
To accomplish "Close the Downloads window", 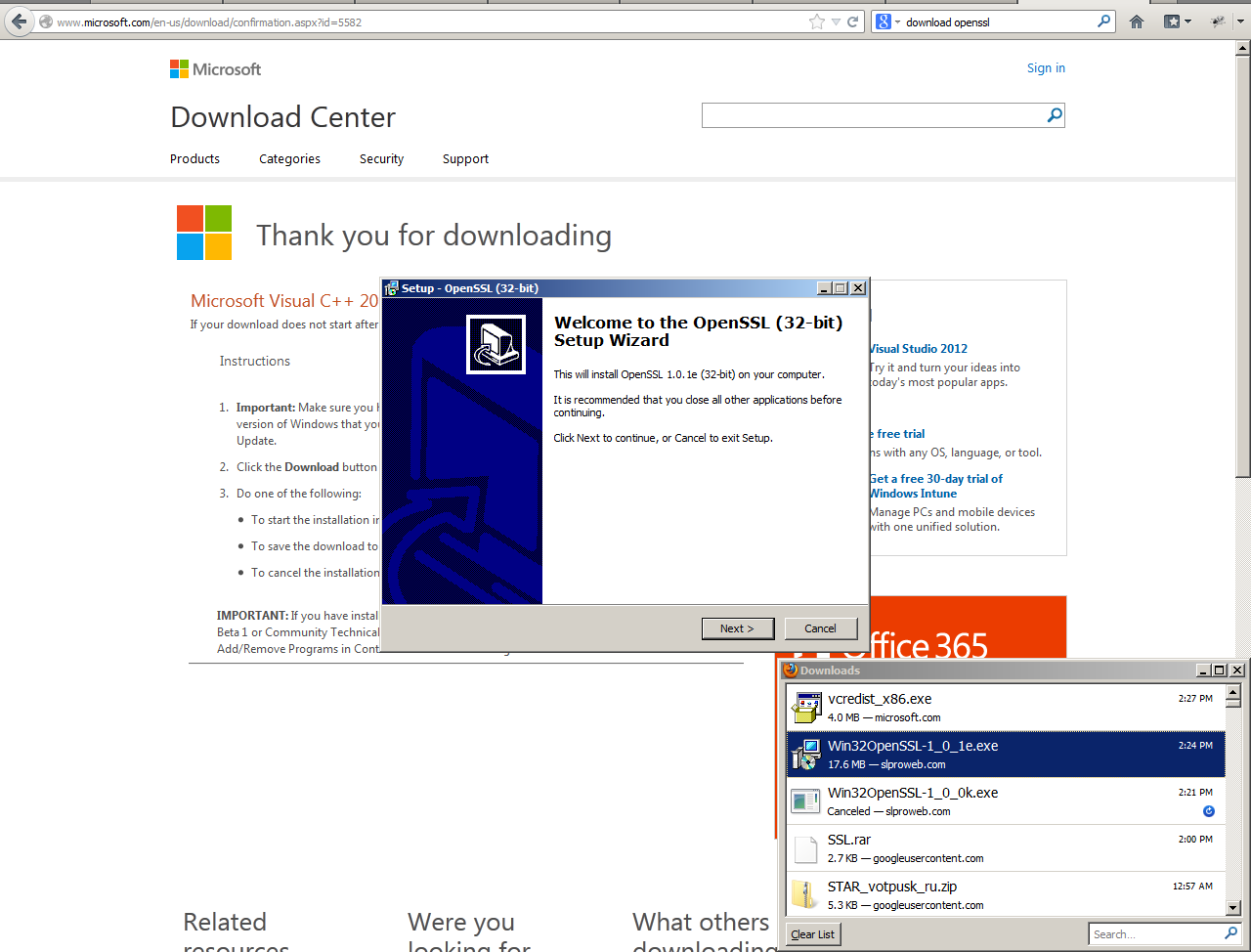I will [x=1237, y=671].
